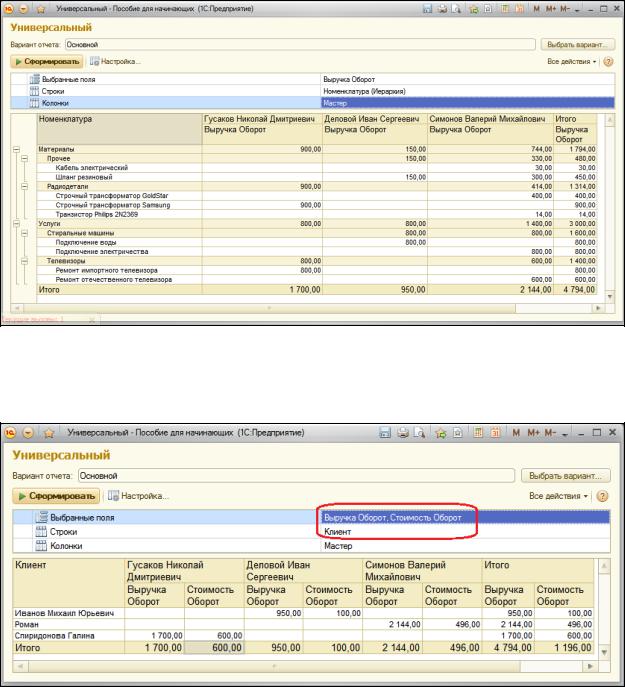Click M memory button in Клиент report window
Viewport: 625px width, 687px height.
(x=516, y=433)
